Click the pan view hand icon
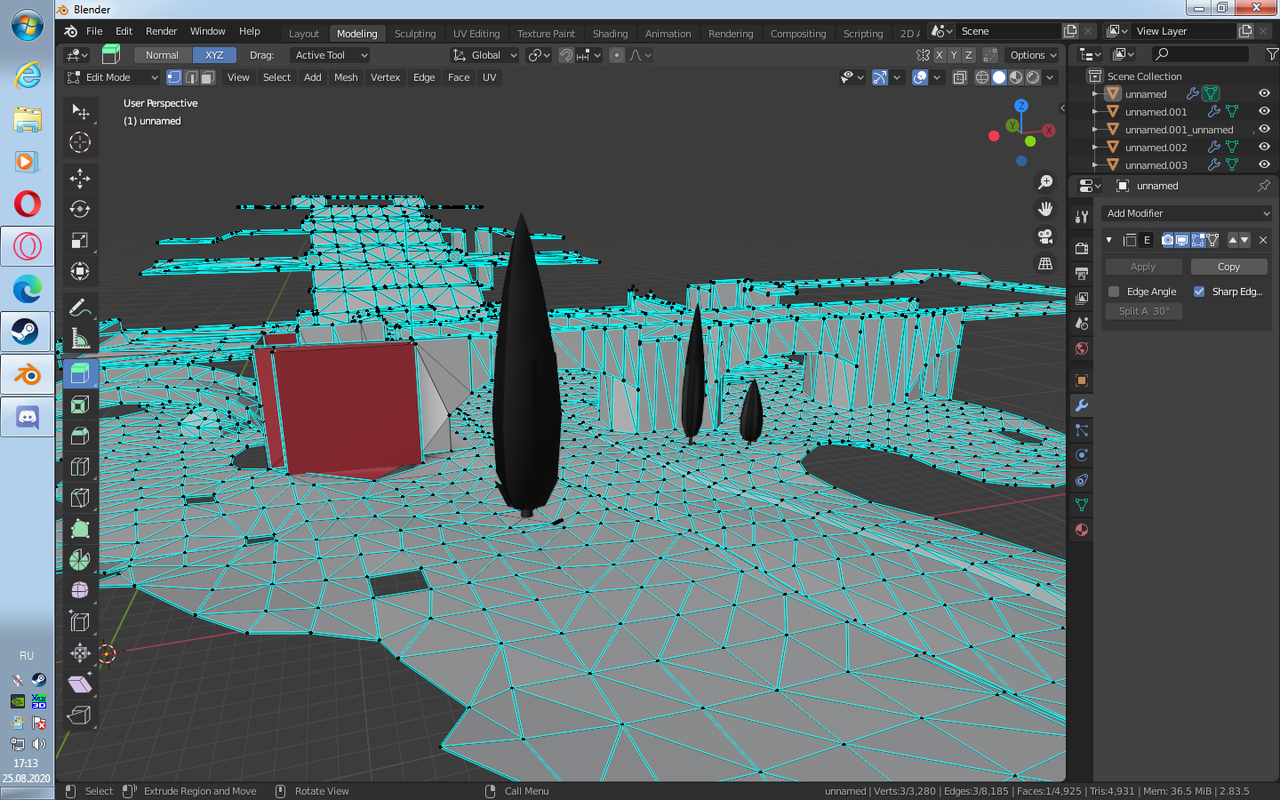 [1045, 209]
